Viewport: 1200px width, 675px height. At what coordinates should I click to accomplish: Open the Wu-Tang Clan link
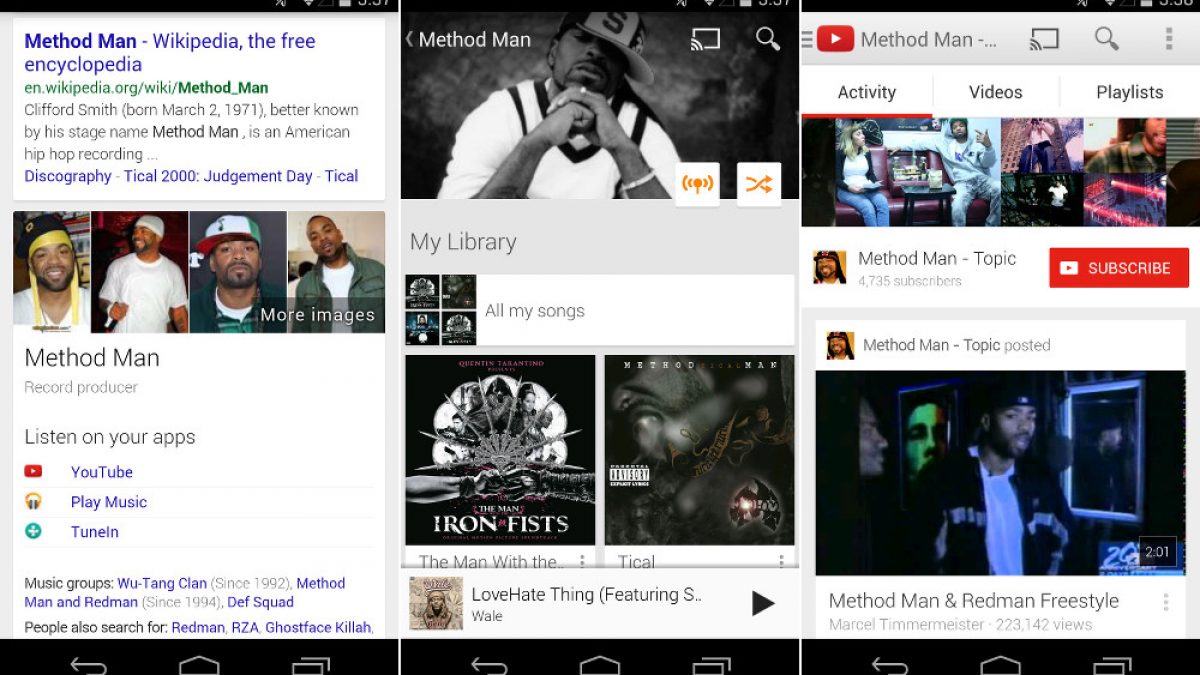pyautogui.click(x=162, y=583)
